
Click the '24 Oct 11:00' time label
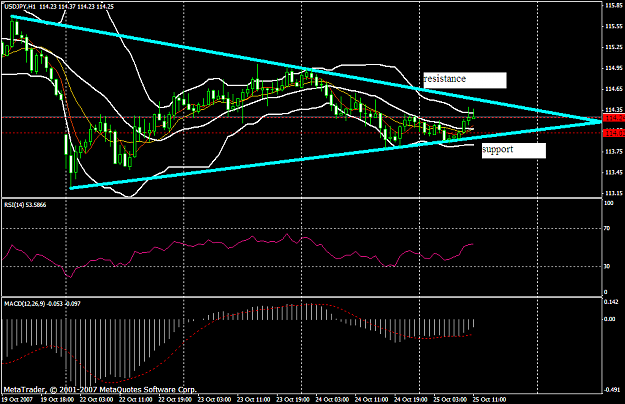coord(371,399)
